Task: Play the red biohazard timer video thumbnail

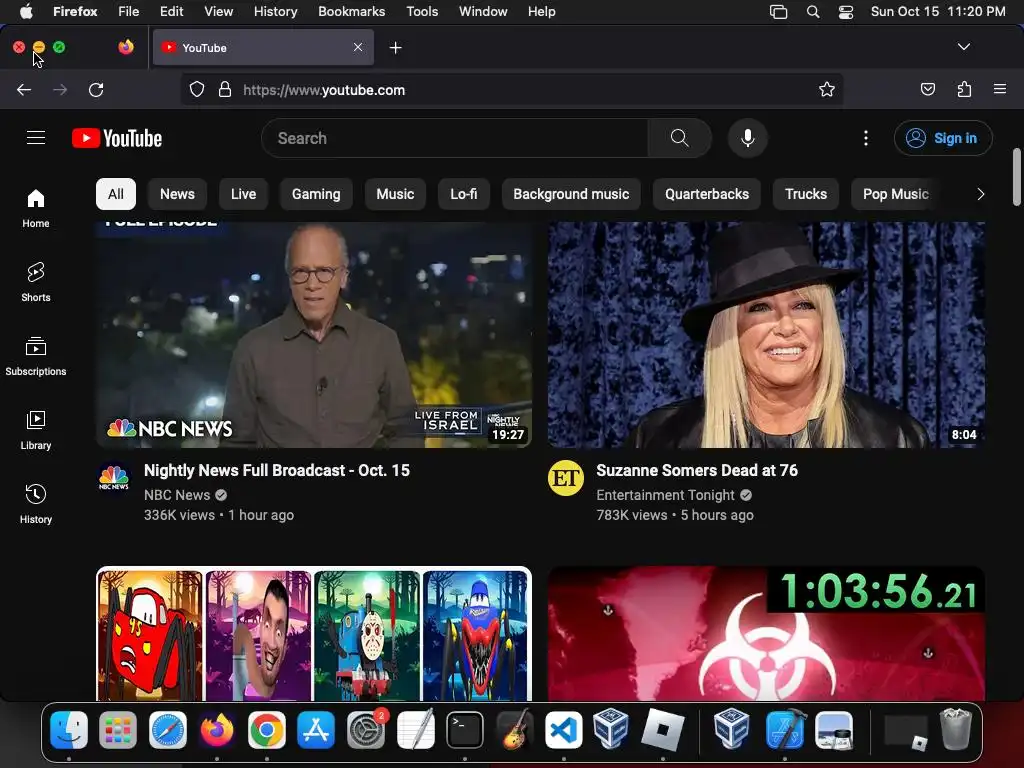Action: [x=766, y=633]
